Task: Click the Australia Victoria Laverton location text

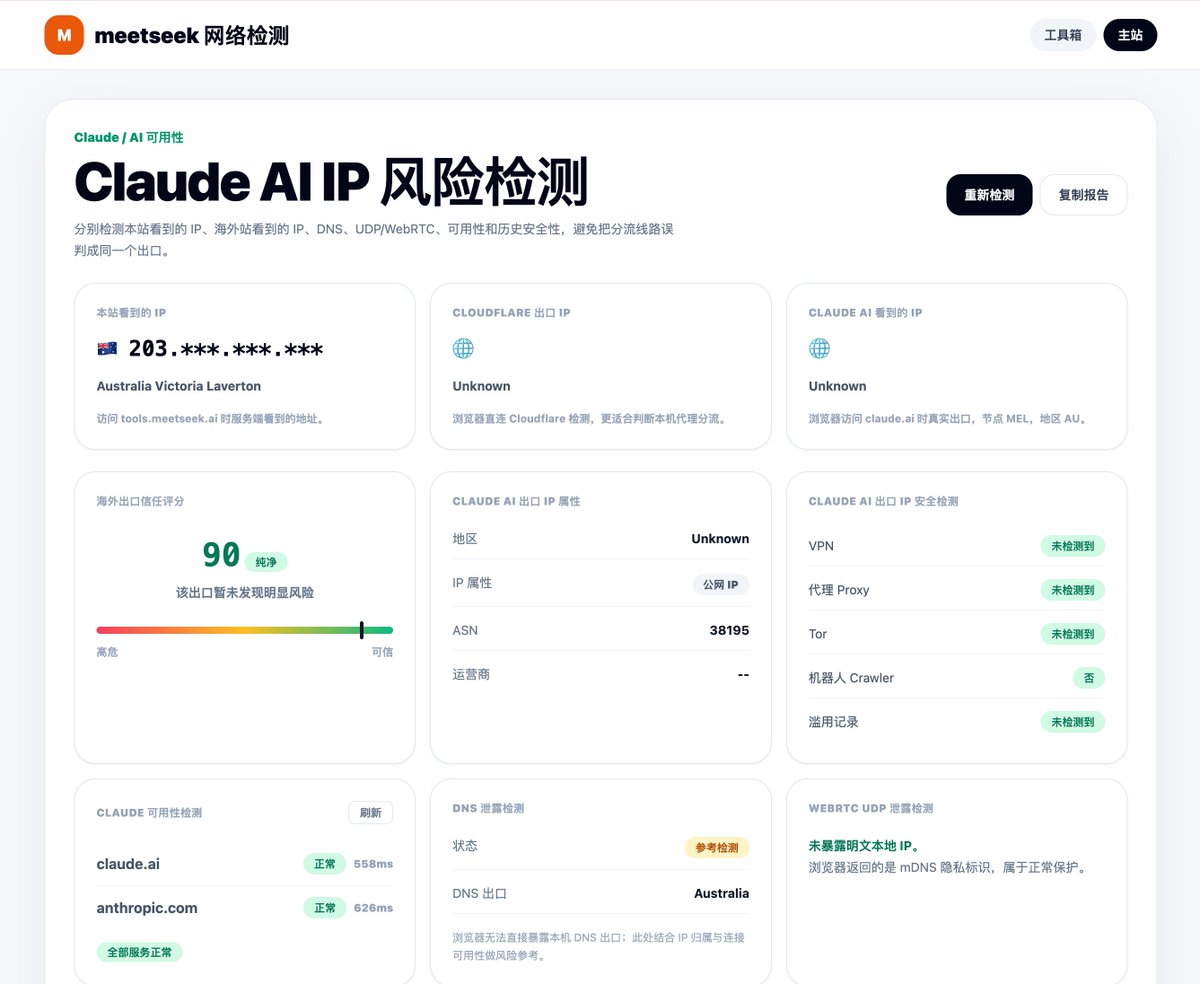Action: point(179,386)
